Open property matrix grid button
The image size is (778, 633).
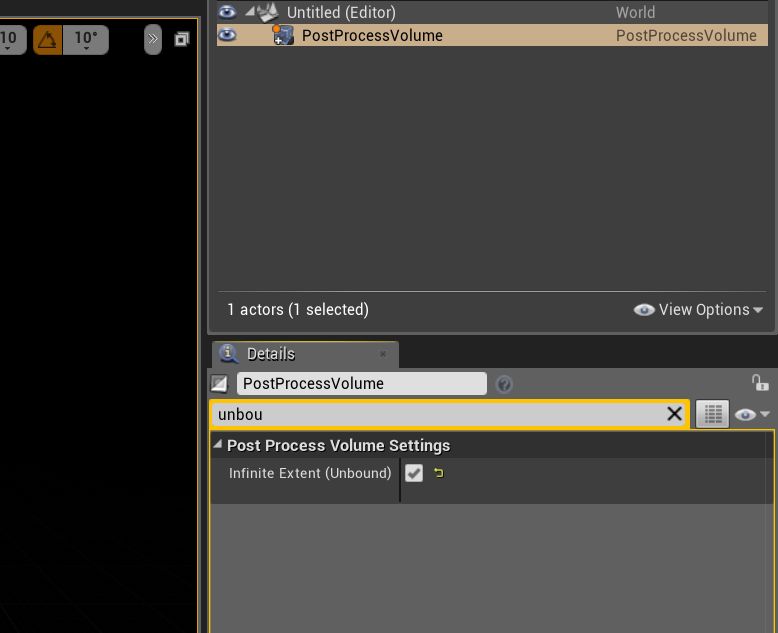tap(713, 414)
